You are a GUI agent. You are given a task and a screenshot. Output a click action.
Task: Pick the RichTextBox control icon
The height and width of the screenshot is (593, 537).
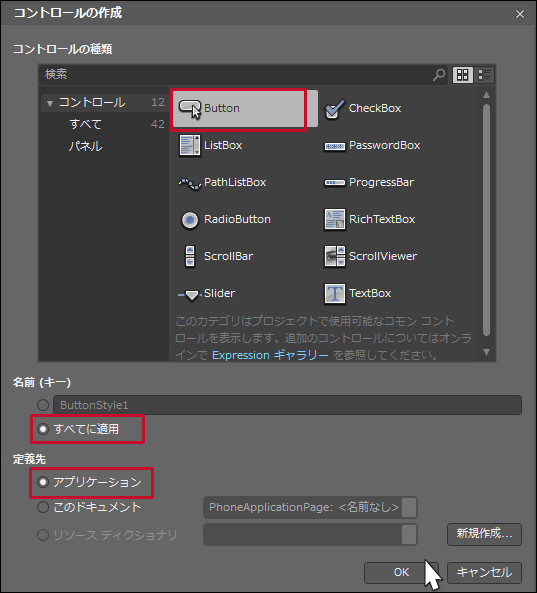point(334,219)
